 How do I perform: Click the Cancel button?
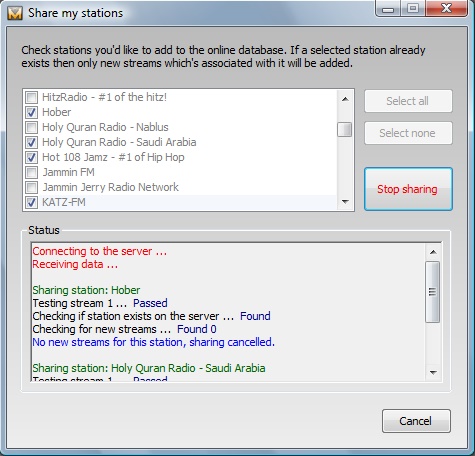pyautogui.click(x=416, y=421)
